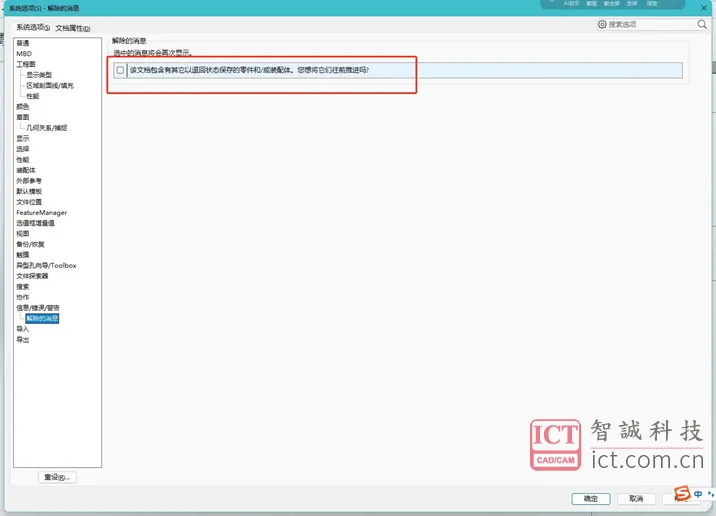This screenshot has width=716, height=516.
Task: Select 解除的消息 in the options tree
Action: (x=42, y=318)
